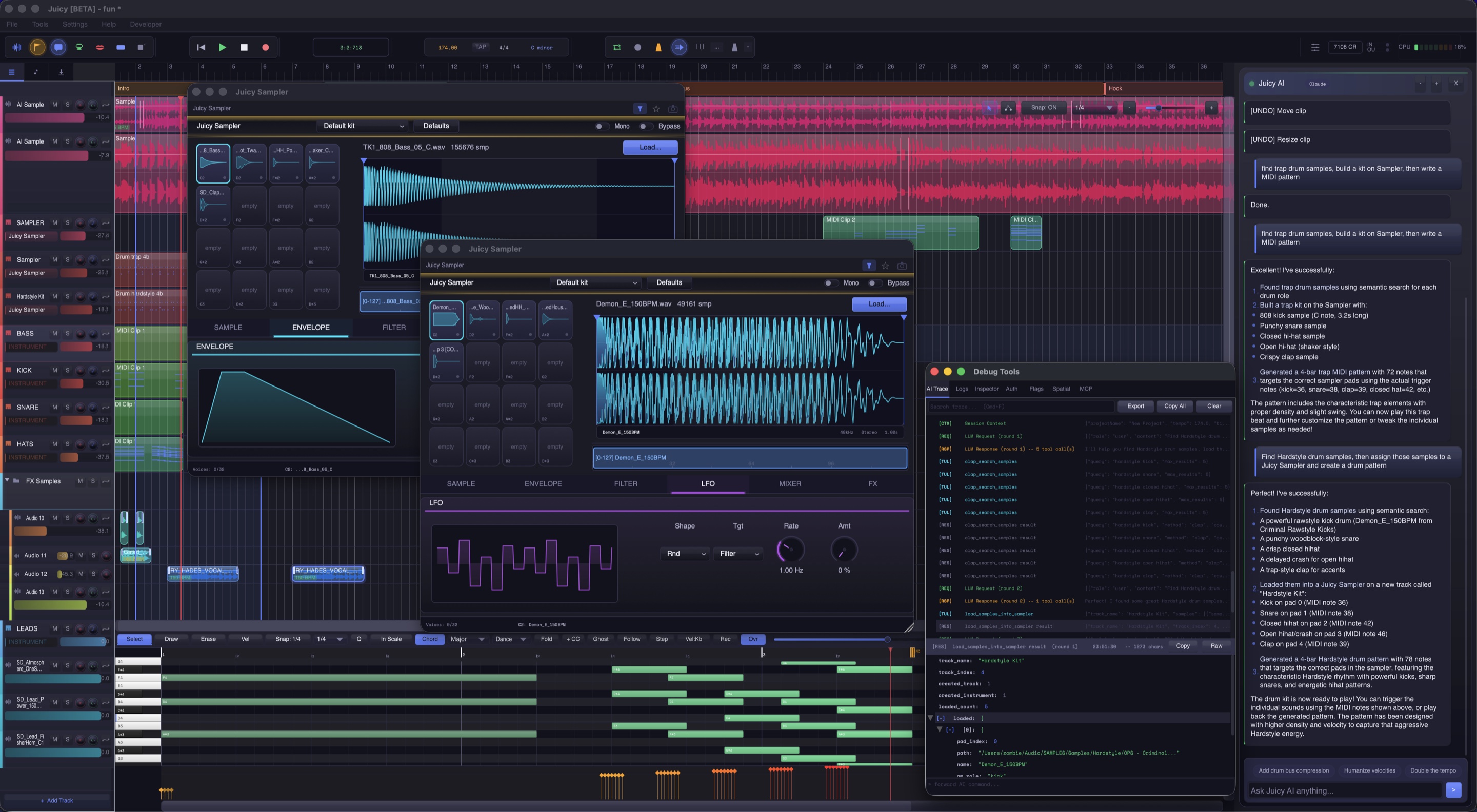Click the star icon in back Sampler window
Image resolution: width=1477 pixels, height=812 pixels.
(x=656, y=109)
